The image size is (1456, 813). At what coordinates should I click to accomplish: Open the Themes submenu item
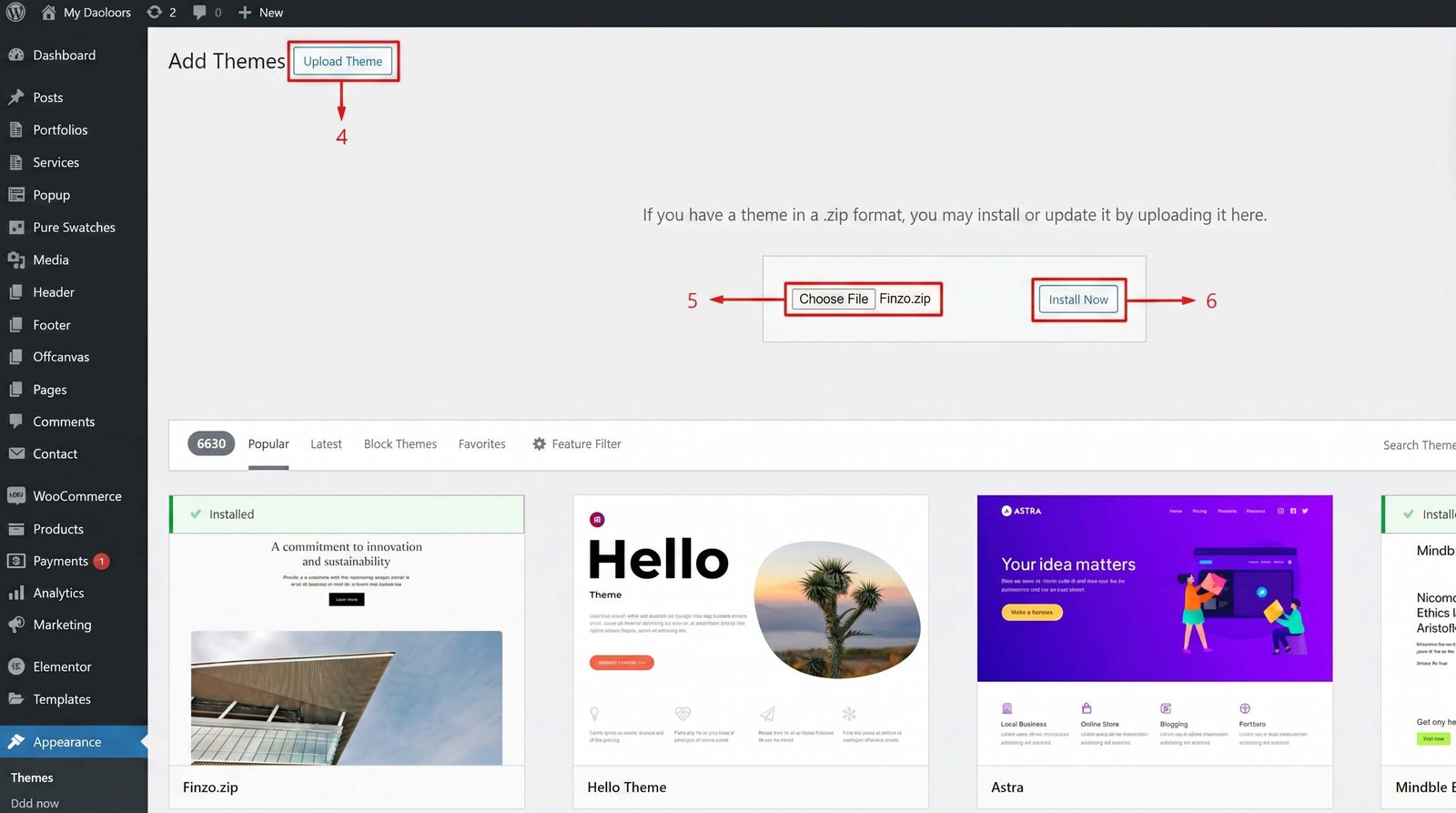32,777
